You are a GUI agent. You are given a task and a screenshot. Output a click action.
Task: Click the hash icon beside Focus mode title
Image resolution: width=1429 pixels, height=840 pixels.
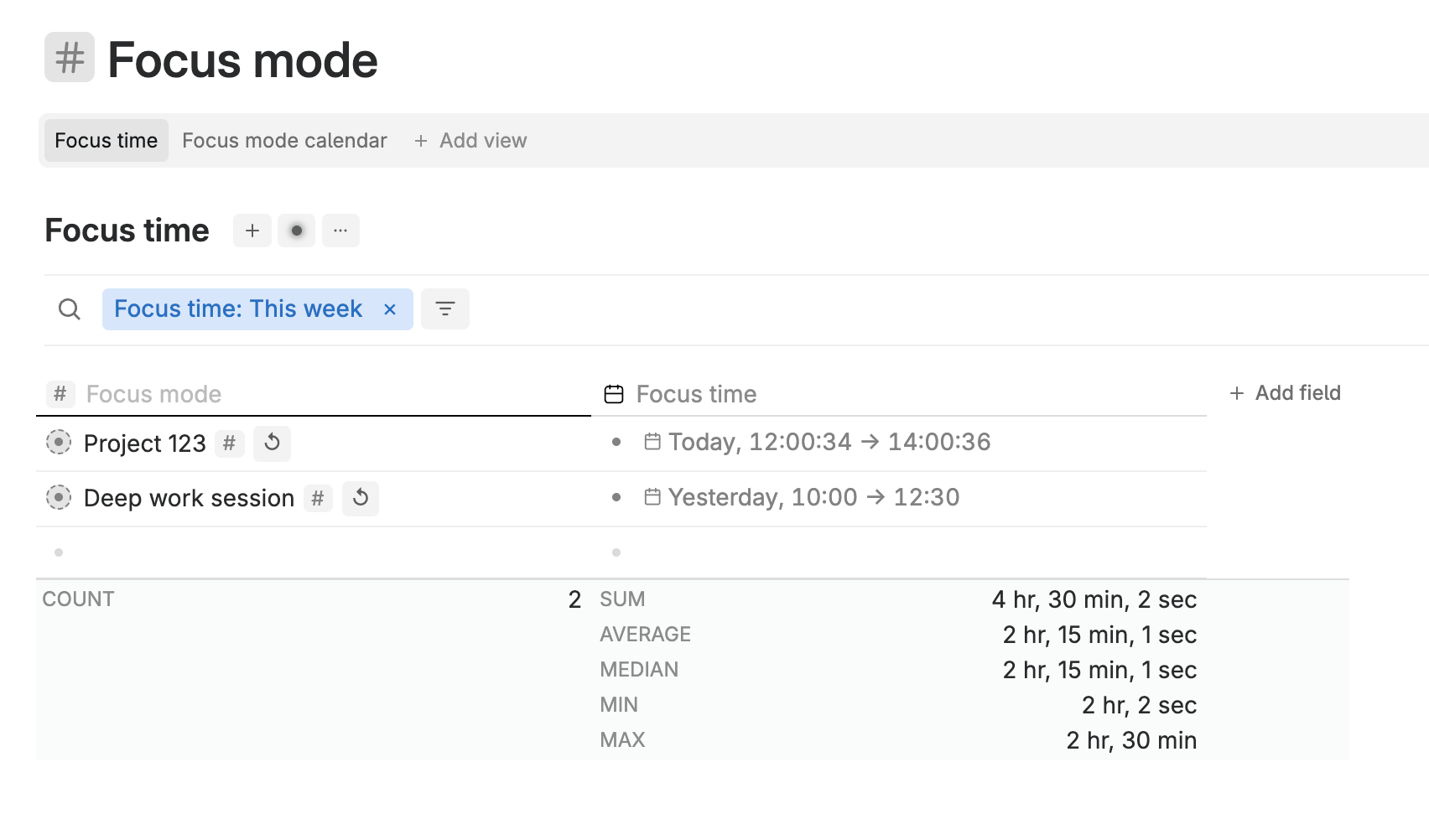(x=70, y=58)
